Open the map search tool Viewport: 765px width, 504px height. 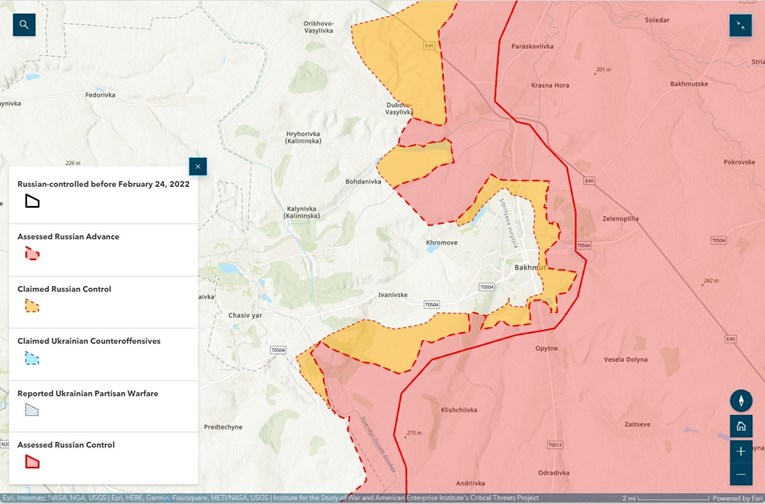click(24, 25)
